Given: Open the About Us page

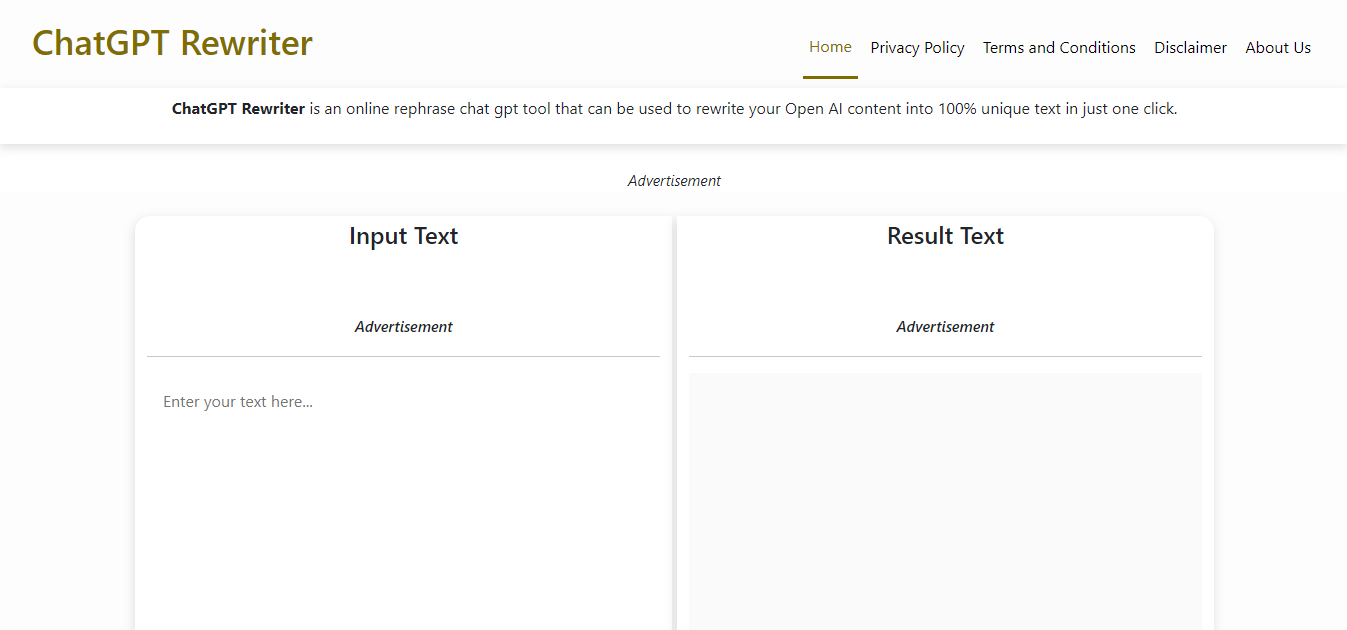Looking at the screenshot, I should (x=1278, y=48).
